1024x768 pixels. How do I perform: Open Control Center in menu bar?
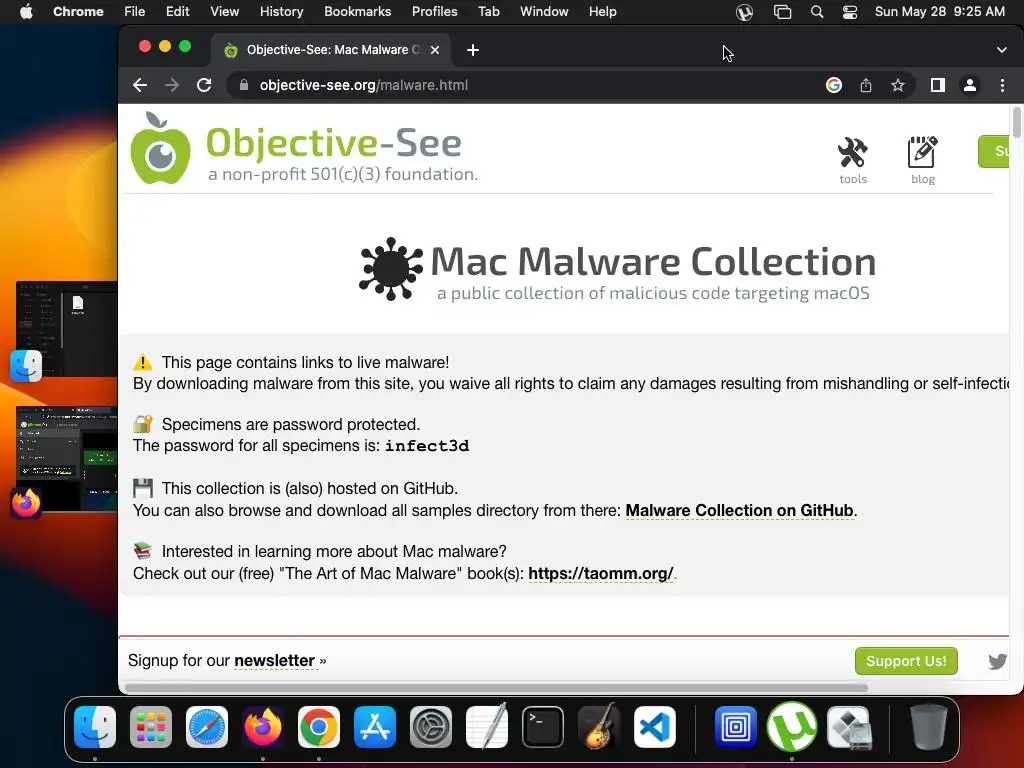click(x=850, y=12)
